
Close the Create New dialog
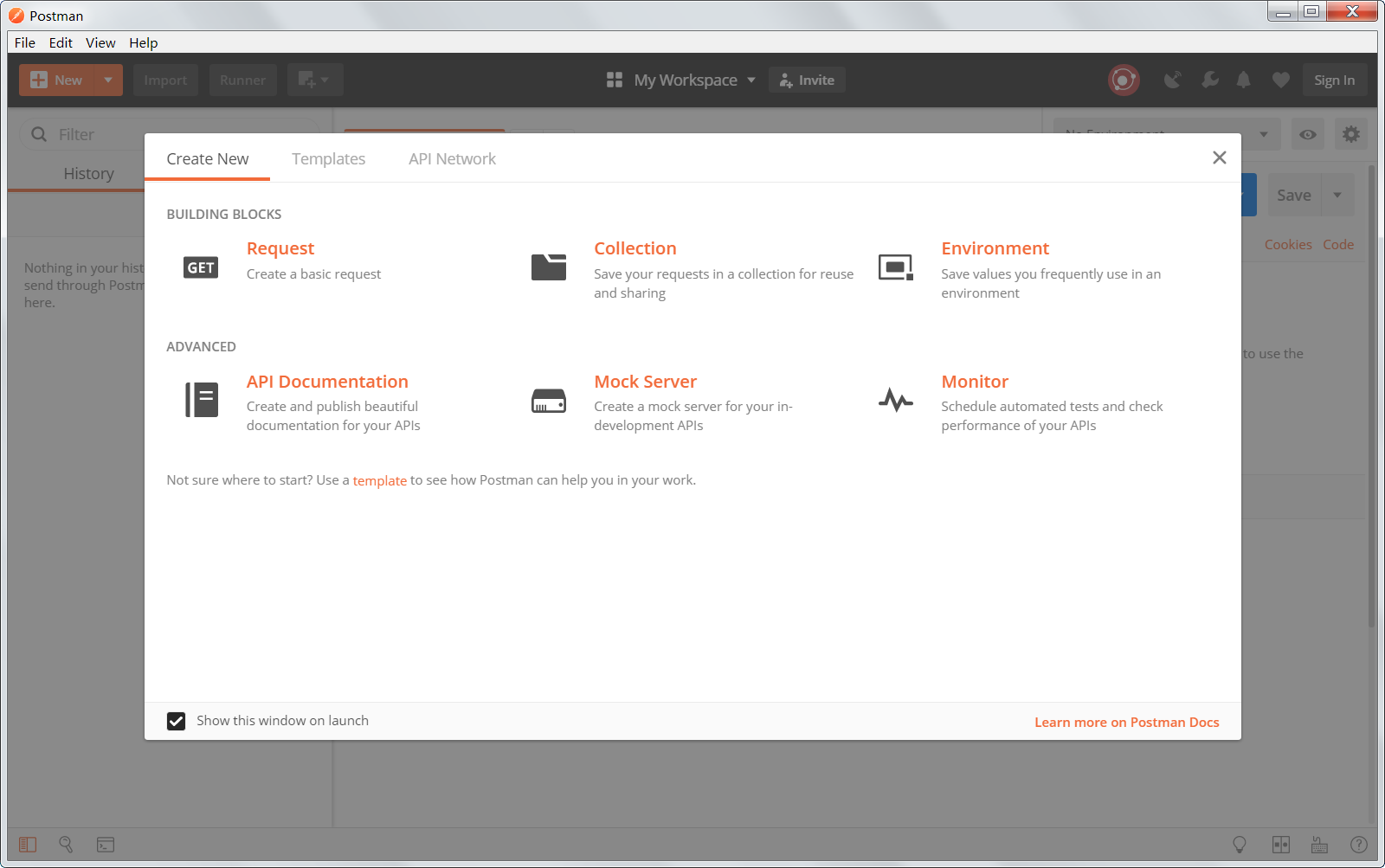point(1220,158)
